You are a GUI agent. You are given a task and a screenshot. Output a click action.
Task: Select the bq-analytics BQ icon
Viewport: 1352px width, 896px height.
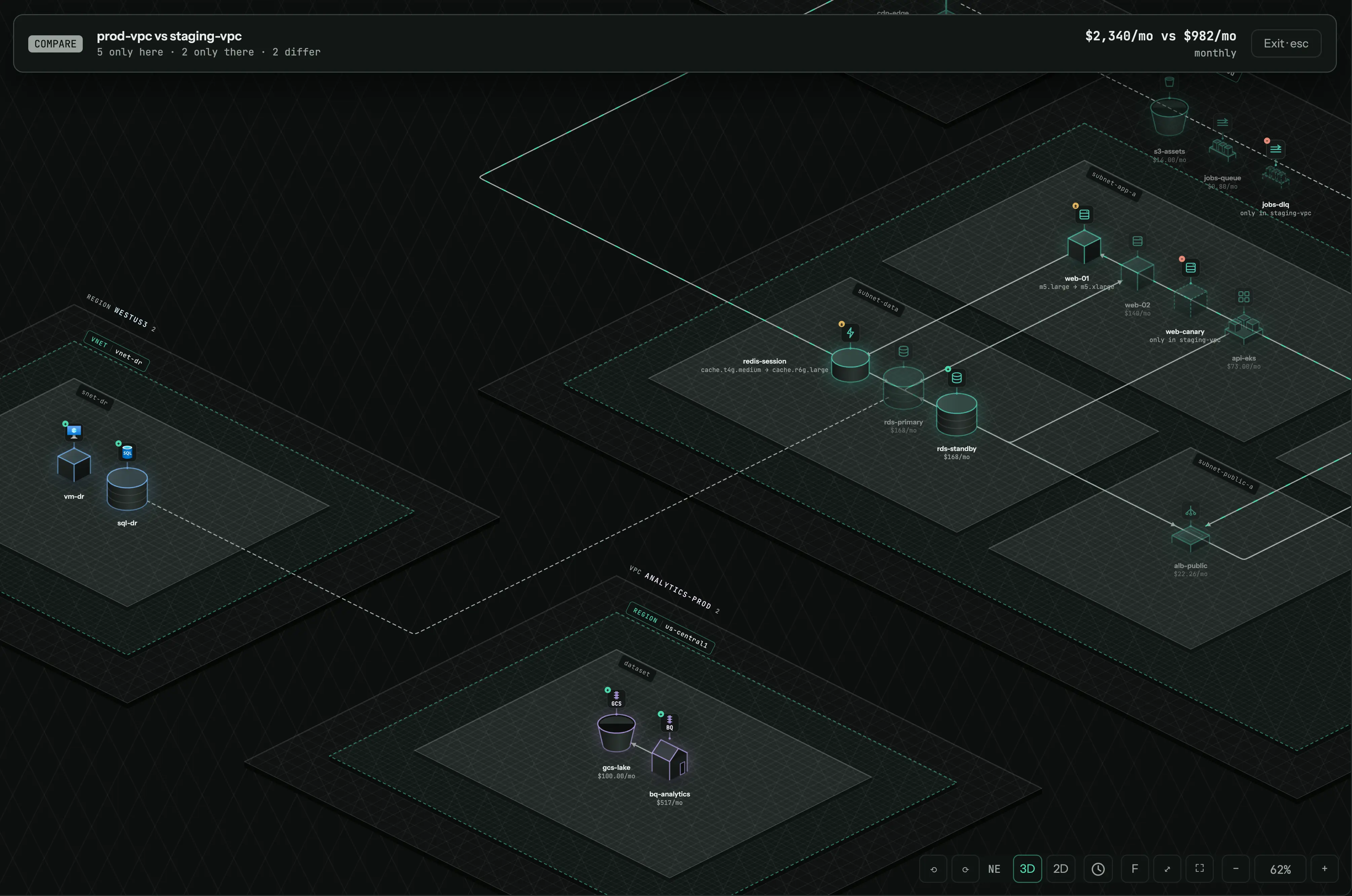pos(670,723)
